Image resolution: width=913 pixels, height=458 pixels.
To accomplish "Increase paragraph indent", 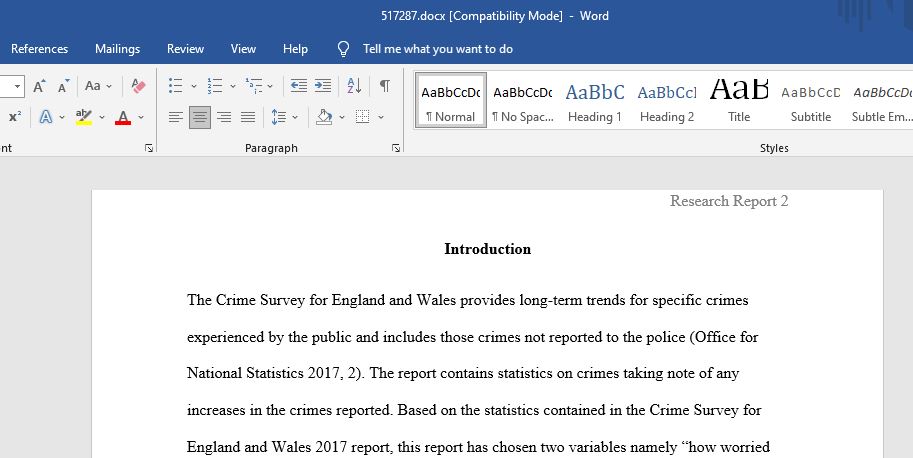I will coord(323,86).
